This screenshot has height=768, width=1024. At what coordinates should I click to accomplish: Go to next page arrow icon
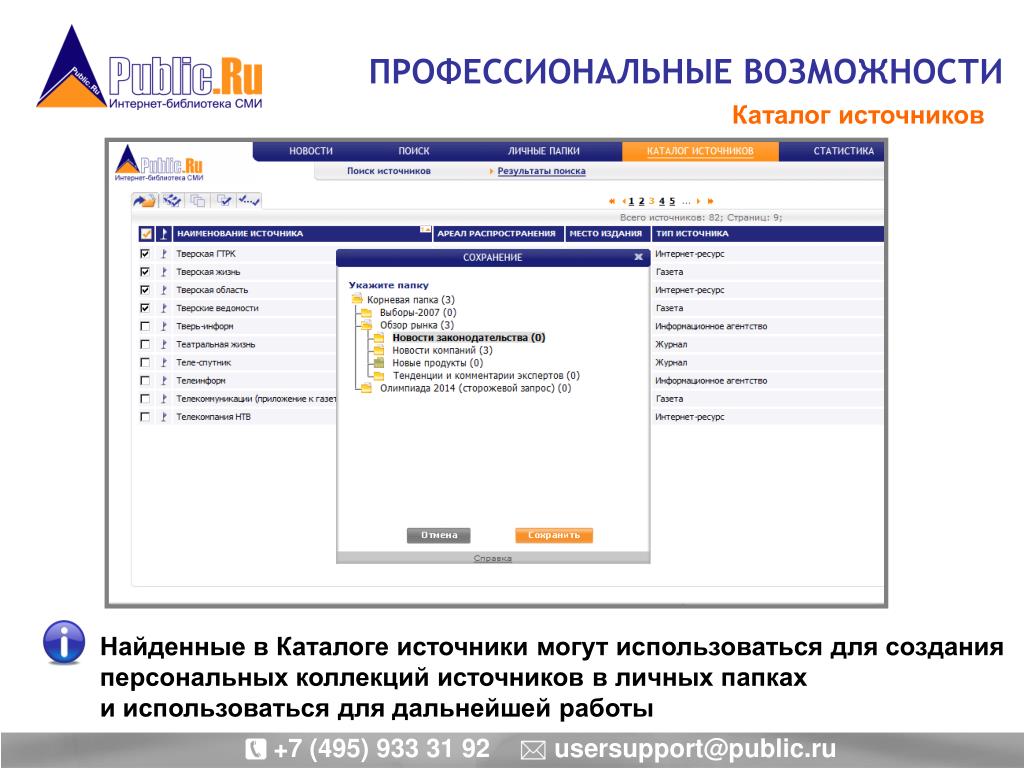(698, 201)
